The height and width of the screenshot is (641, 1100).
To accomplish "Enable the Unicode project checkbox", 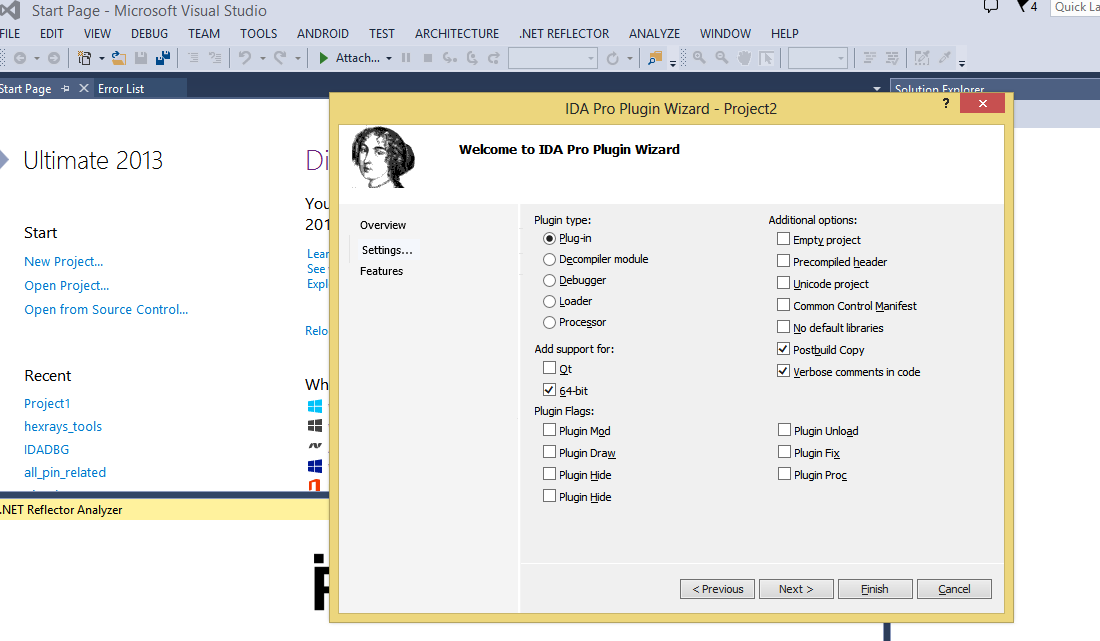I will (x=784, y=283).
